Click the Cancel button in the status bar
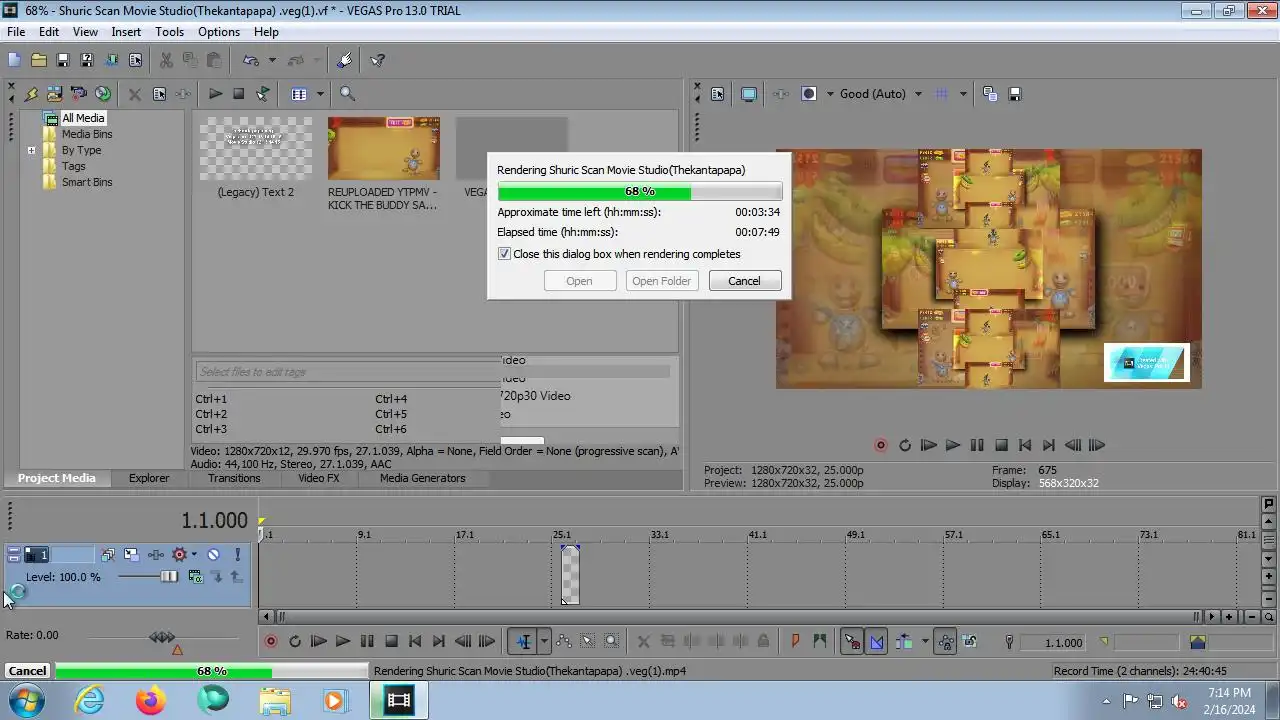The width and height of the screenshot is (1280, 720). pyautogui.click(x=27, y=671)
